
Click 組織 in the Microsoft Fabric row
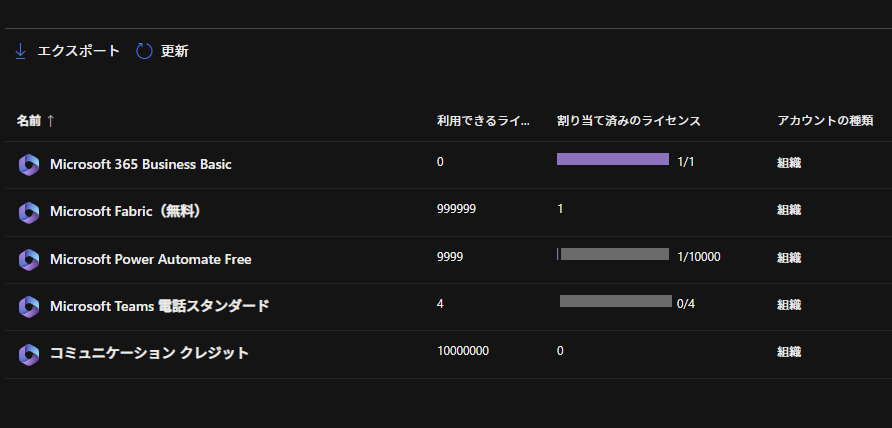[790, 210]
